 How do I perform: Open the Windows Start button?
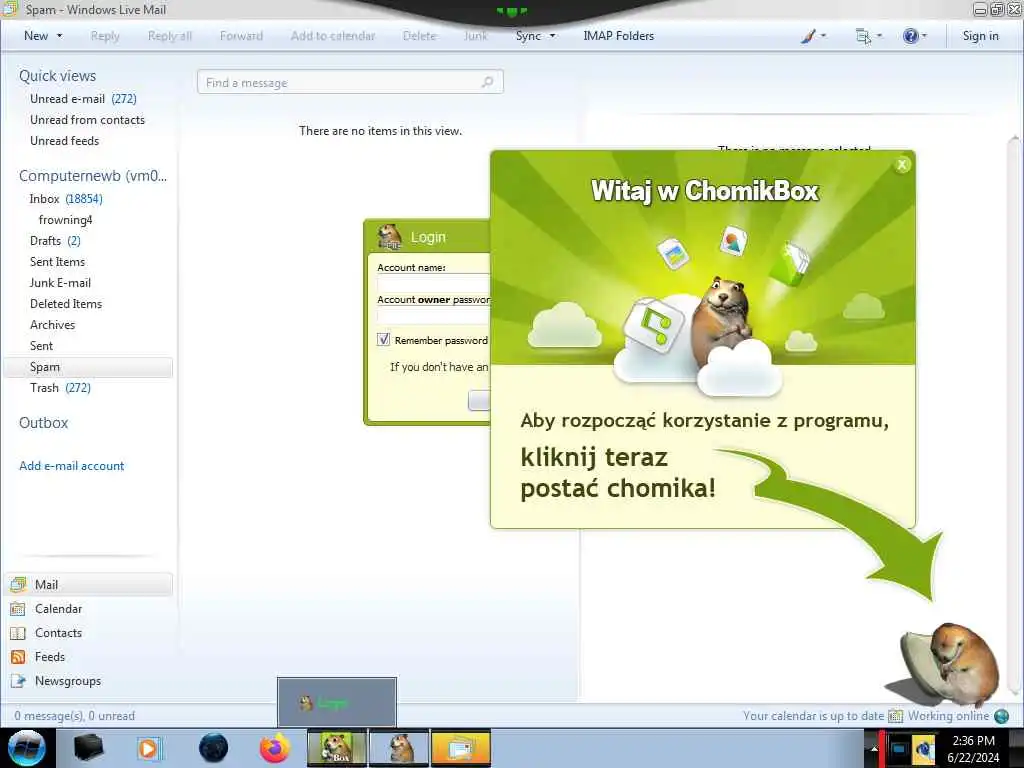click(27, 748)
